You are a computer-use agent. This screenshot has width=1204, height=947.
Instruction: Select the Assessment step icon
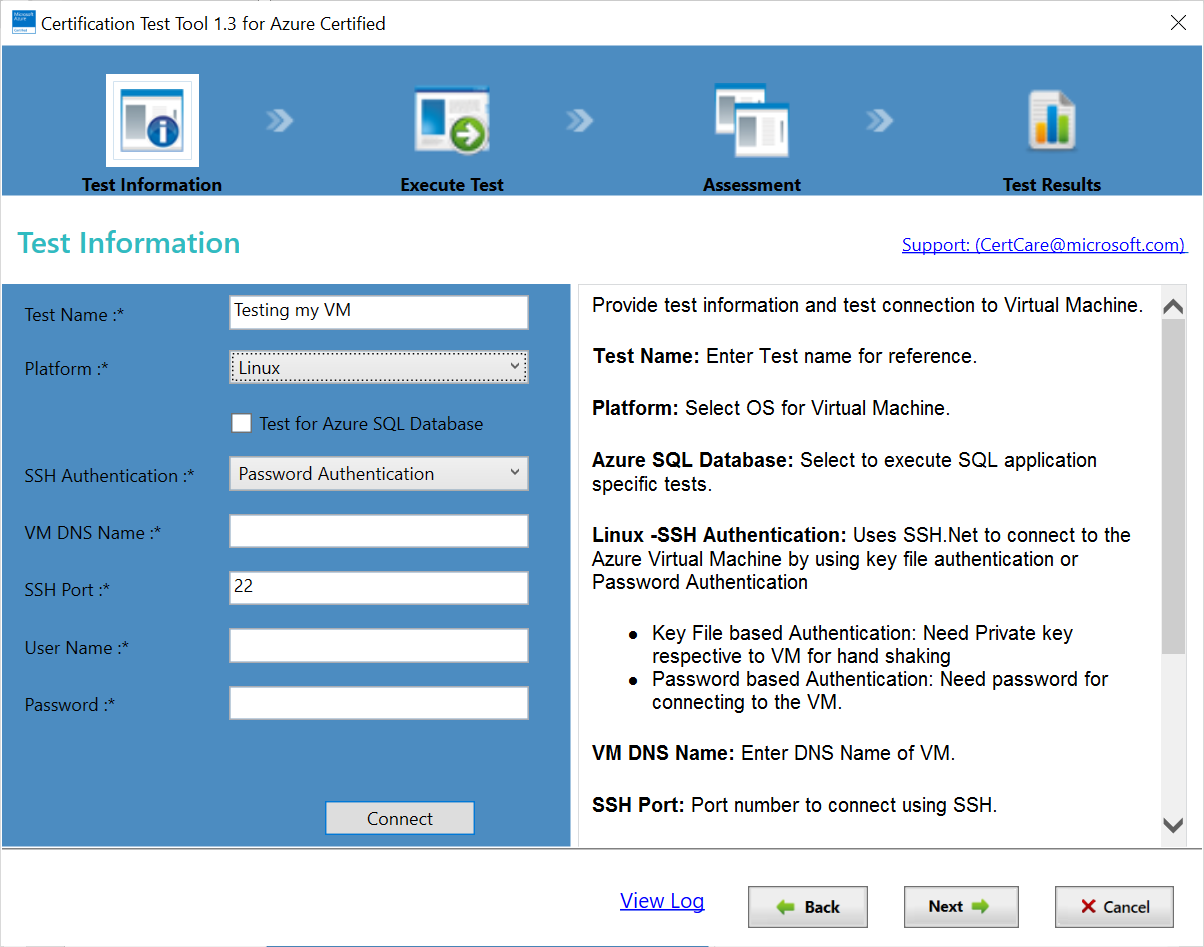pos(752,120)
